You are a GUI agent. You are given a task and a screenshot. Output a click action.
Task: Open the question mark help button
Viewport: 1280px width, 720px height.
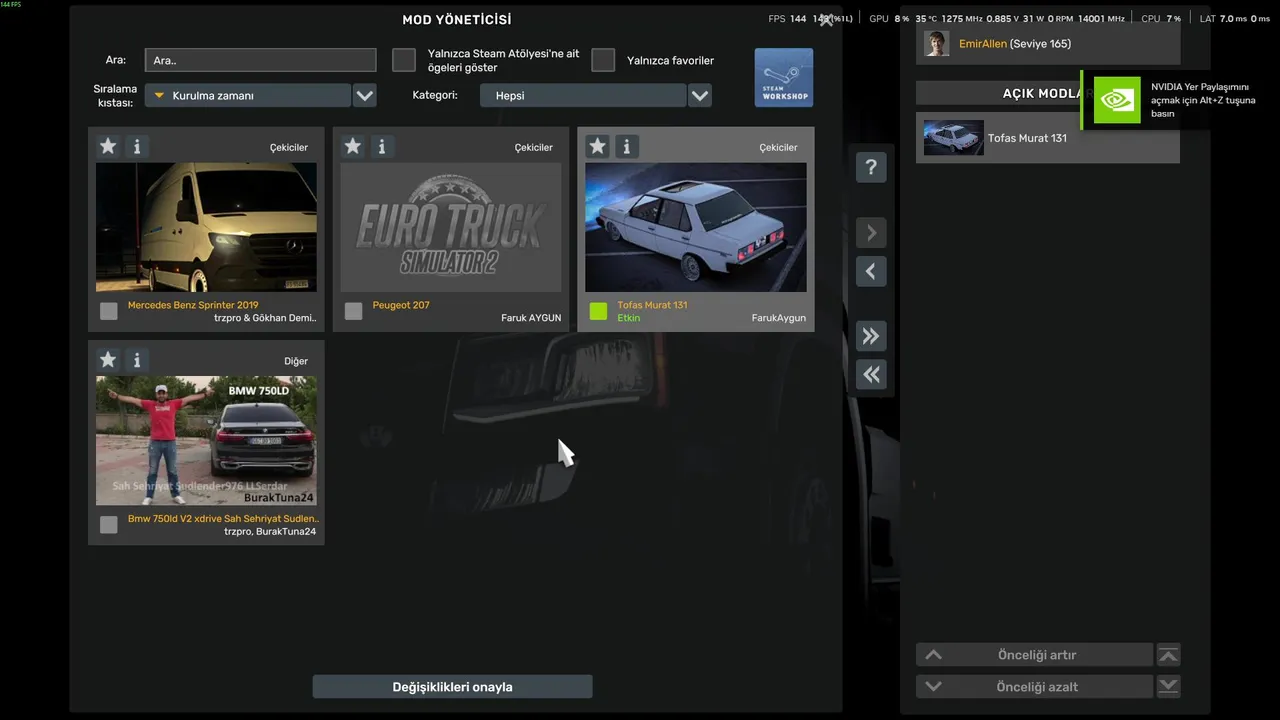(871, 167)
